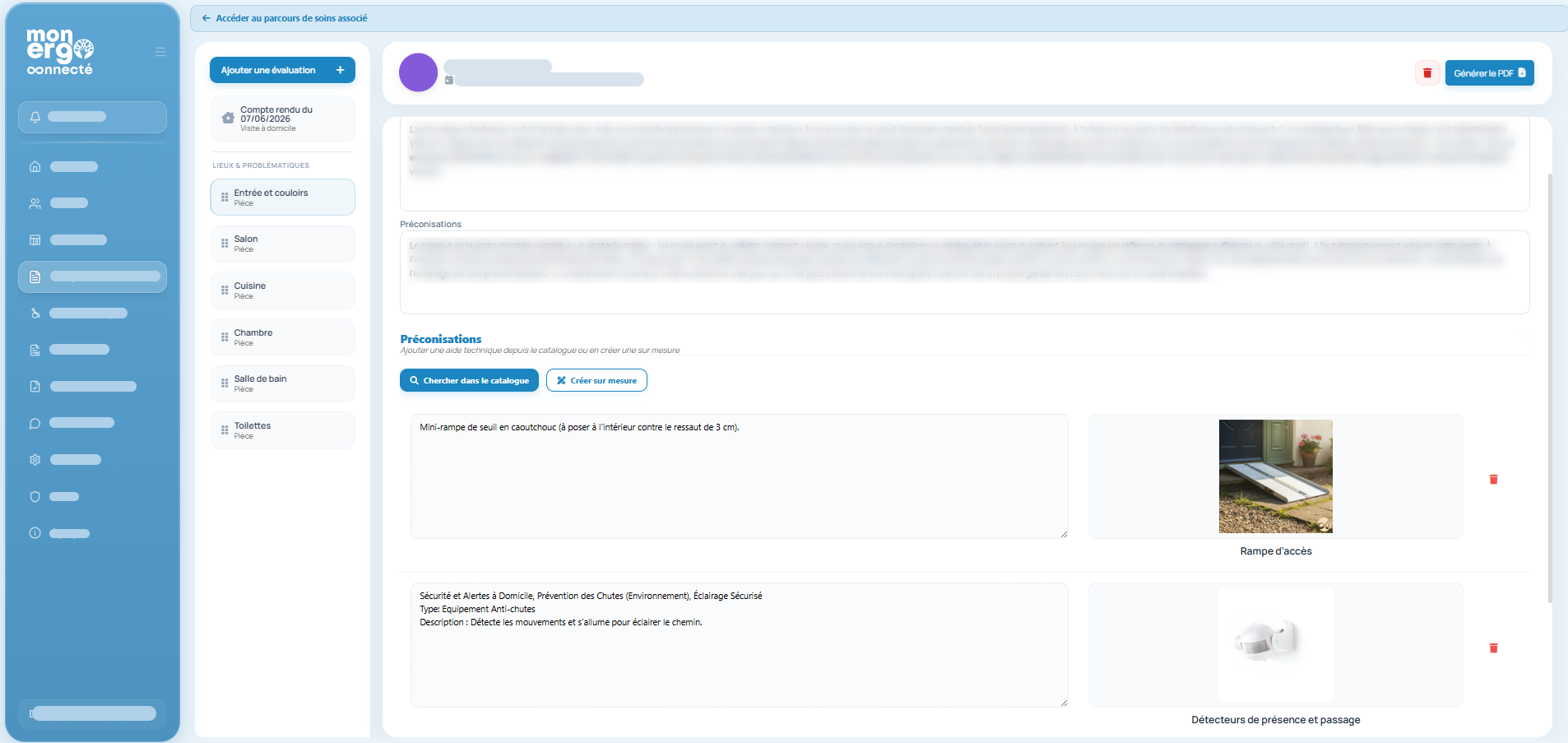1568x743 pixels.
Task: Open Compte rendu du 07/06/2026
Action: 282,118
